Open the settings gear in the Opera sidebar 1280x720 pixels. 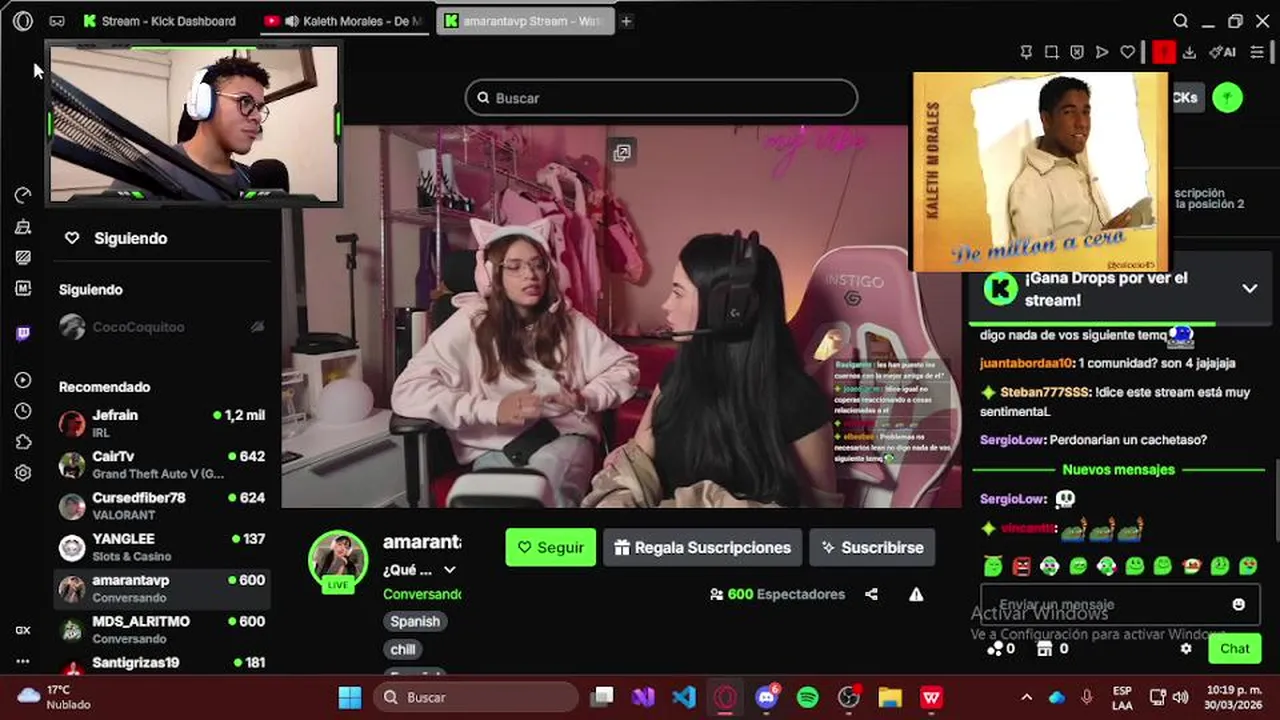[x=23, y=473]
